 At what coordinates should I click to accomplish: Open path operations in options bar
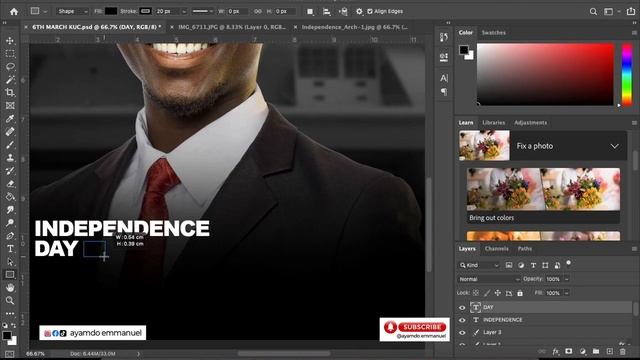[x=310, y=11]
